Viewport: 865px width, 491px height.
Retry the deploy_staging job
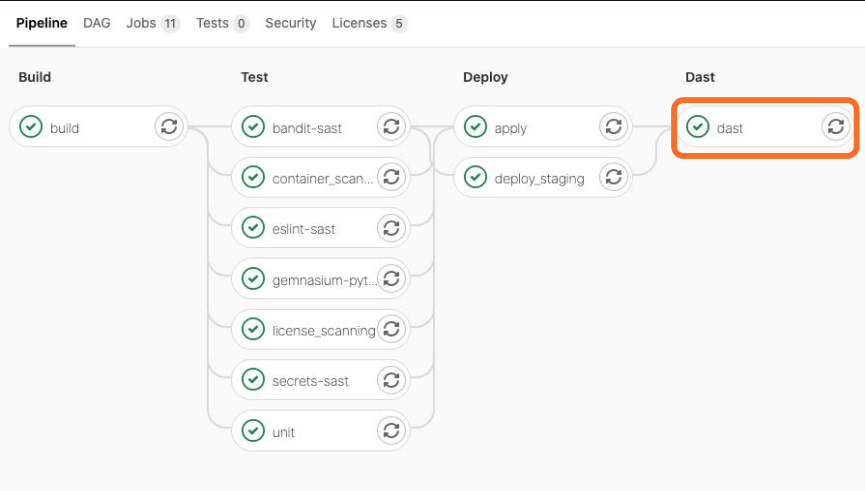613,178
